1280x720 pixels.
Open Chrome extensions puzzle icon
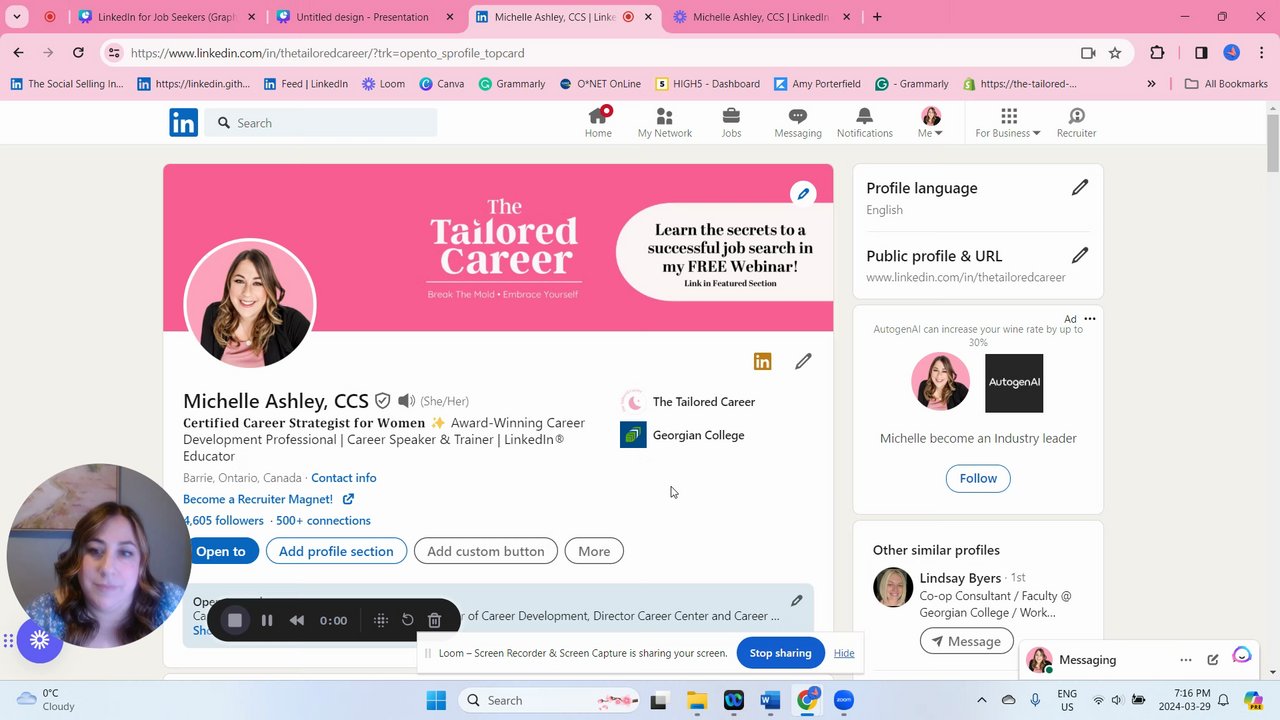1158,53
